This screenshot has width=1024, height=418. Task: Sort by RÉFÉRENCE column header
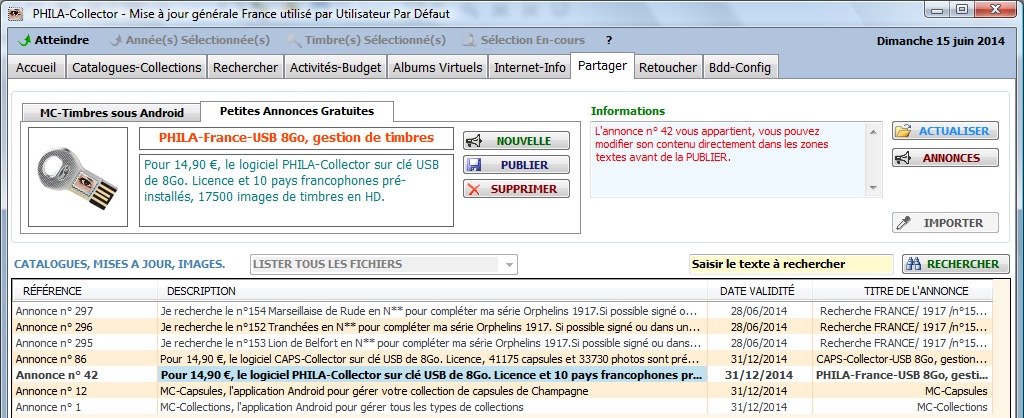85,291
